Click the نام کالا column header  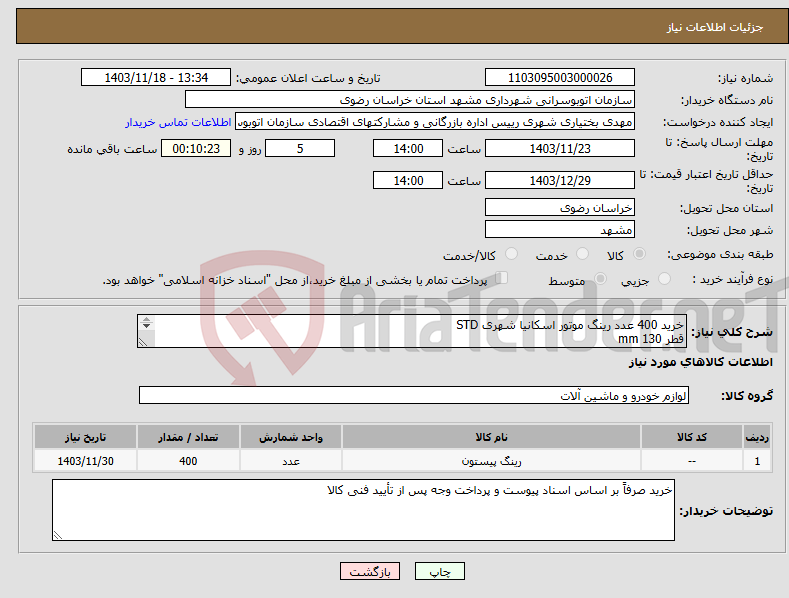click(x=491, y=437)
